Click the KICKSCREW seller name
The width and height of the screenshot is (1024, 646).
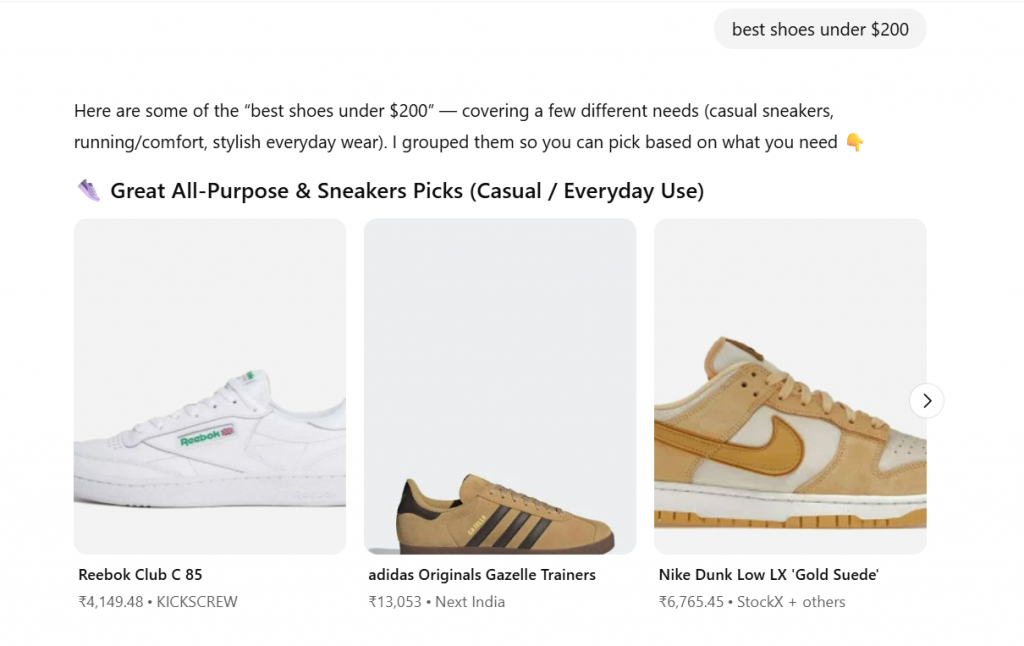(198, 602)
